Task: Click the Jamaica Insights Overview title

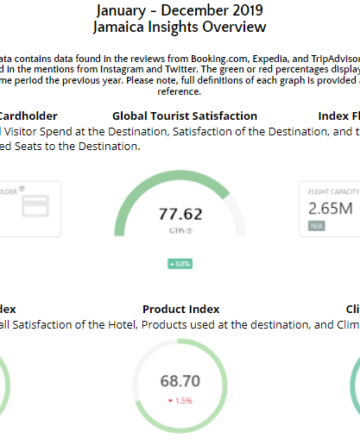Action: [x=180, y=27]
